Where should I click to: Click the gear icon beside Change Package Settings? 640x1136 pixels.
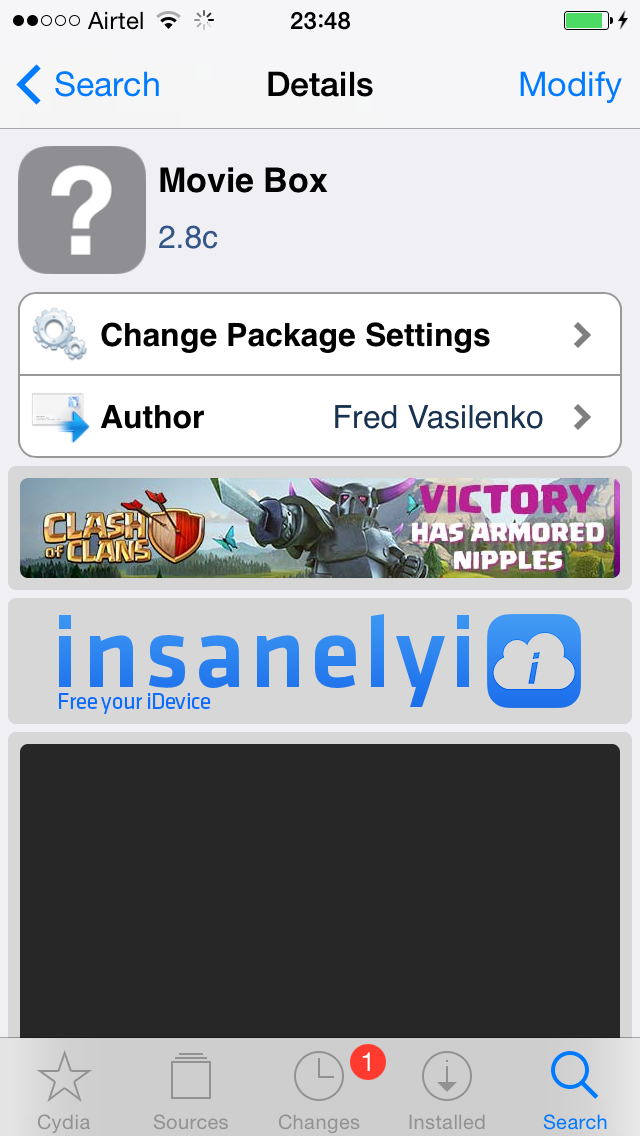59,335
